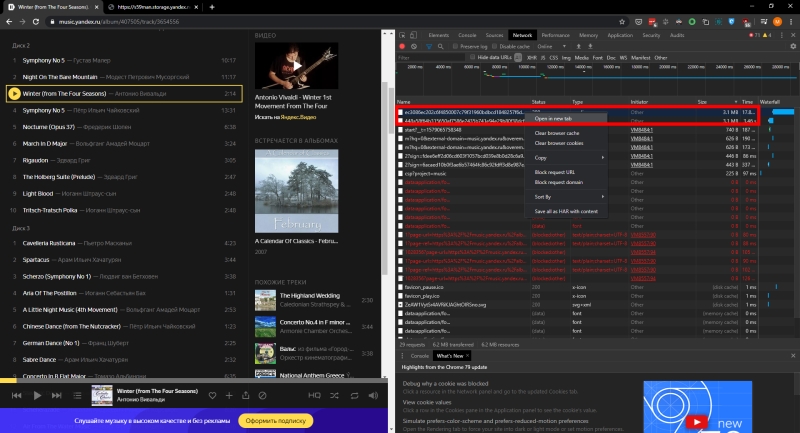Select Block request URL
Screen dimensions: 800x433
point(566,172)
